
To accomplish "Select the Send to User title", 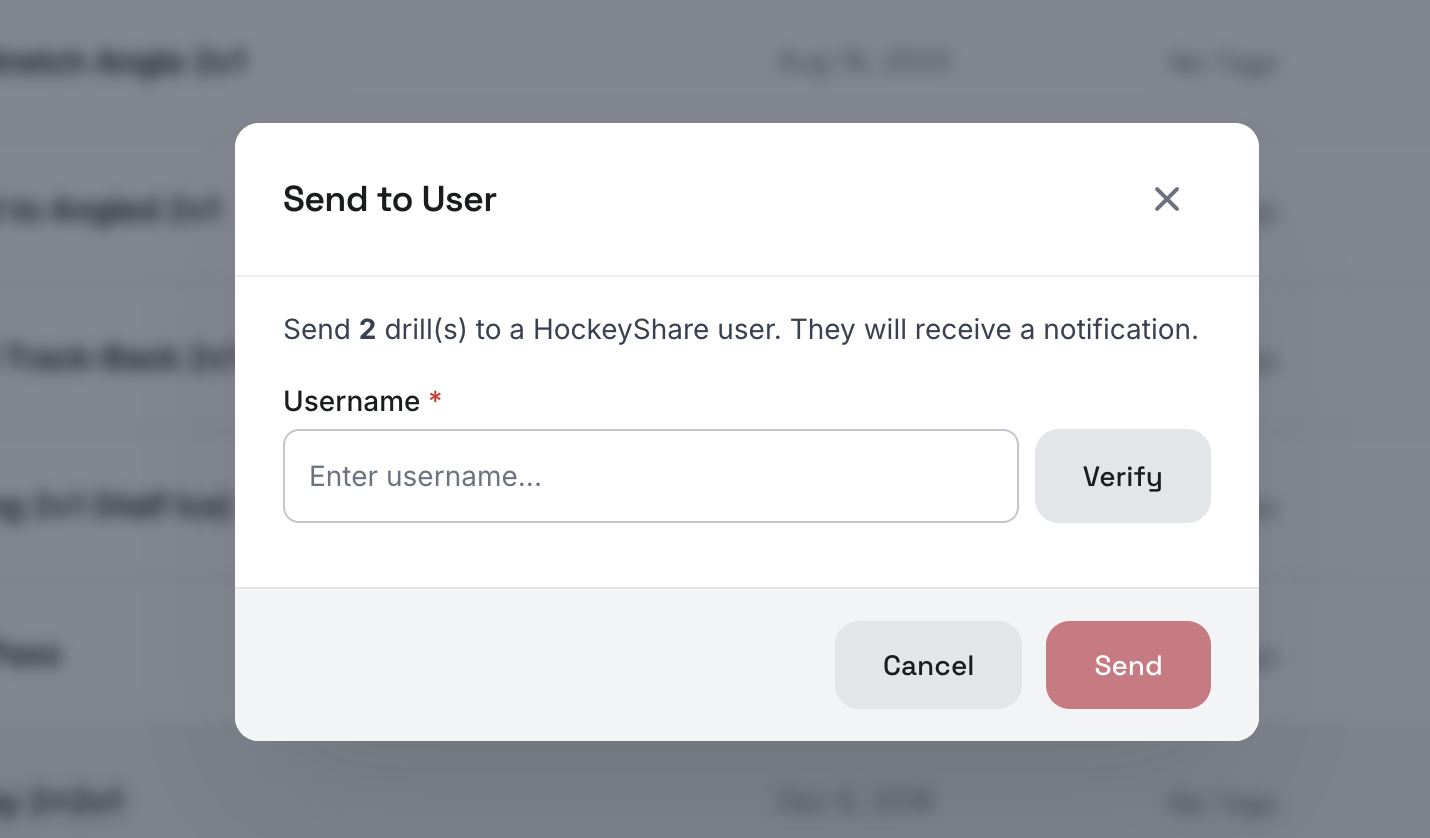I will click(x=390, y=199).
